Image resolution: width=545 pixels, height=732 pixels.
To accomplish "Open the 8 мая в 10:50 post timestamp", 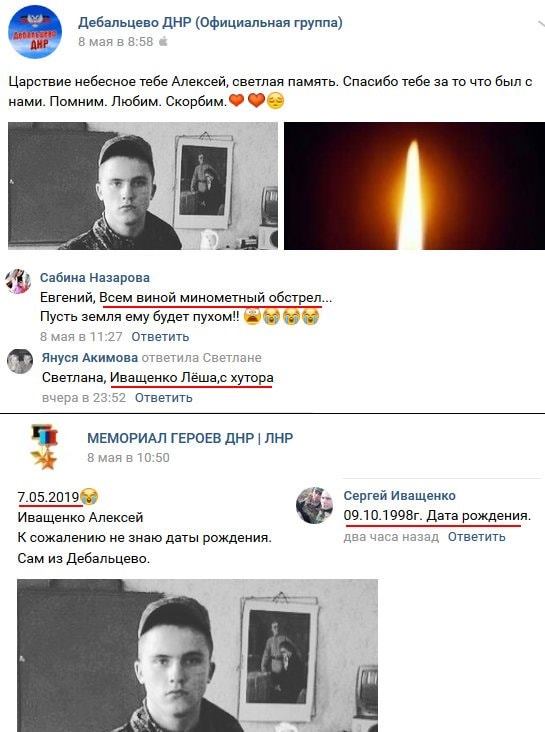I will coord(128,458).
